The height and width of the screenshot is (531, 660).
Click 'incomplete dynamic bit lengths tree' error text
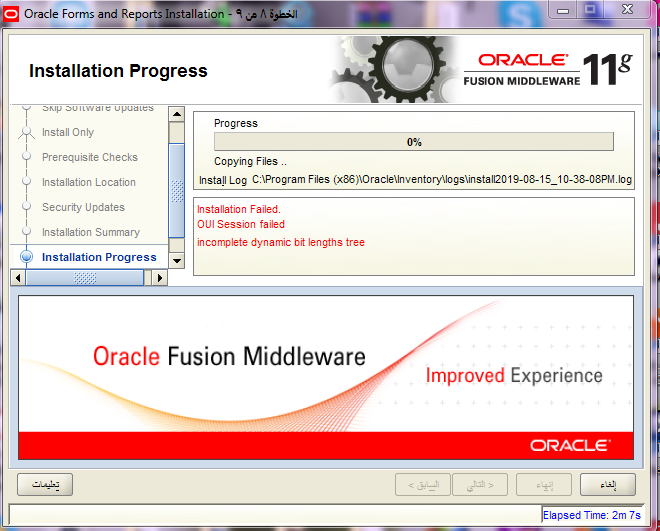[281, 242]
